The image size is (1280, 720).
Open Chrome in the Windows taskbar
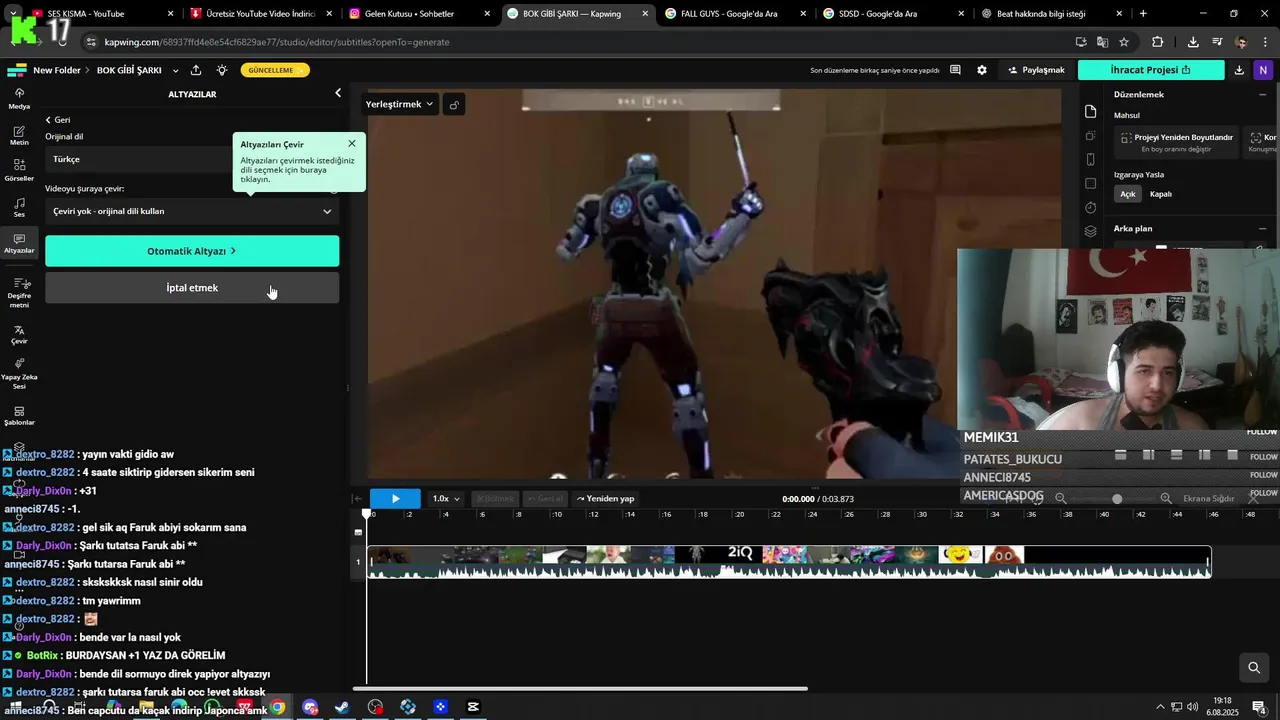click(277, 707)
